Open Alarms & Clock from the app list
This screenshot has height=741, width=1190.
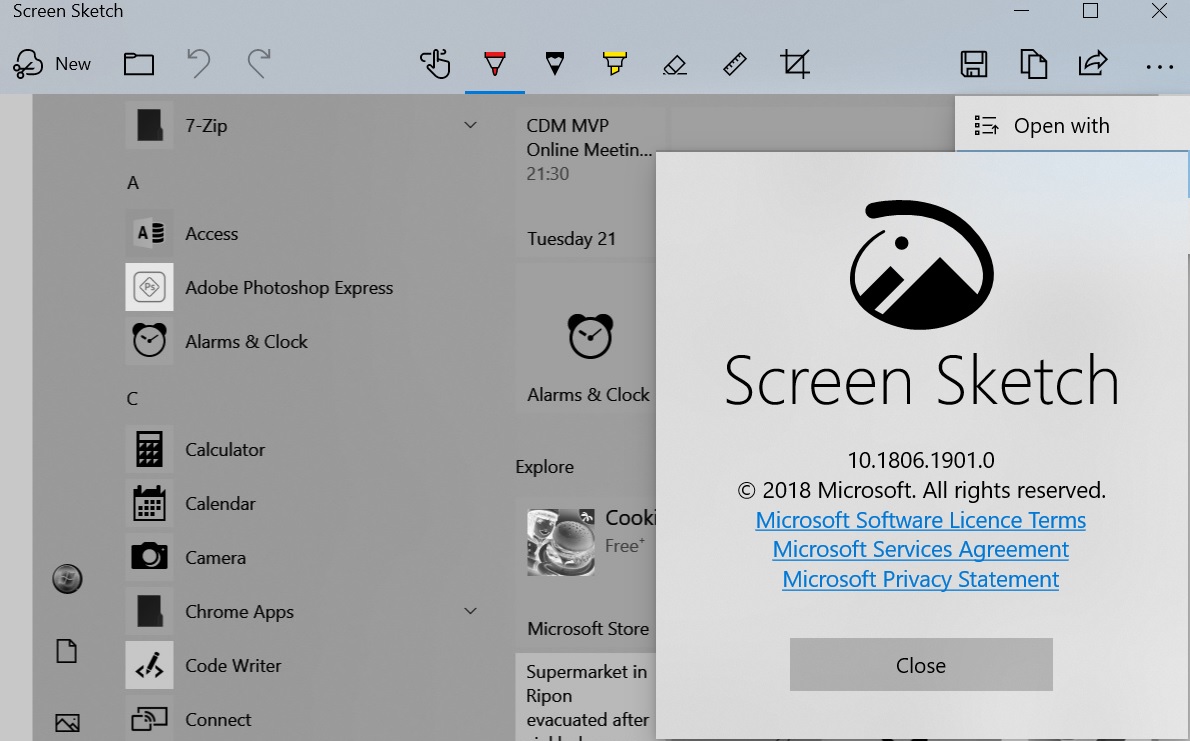pyautogui.click(x=247, y=341)
